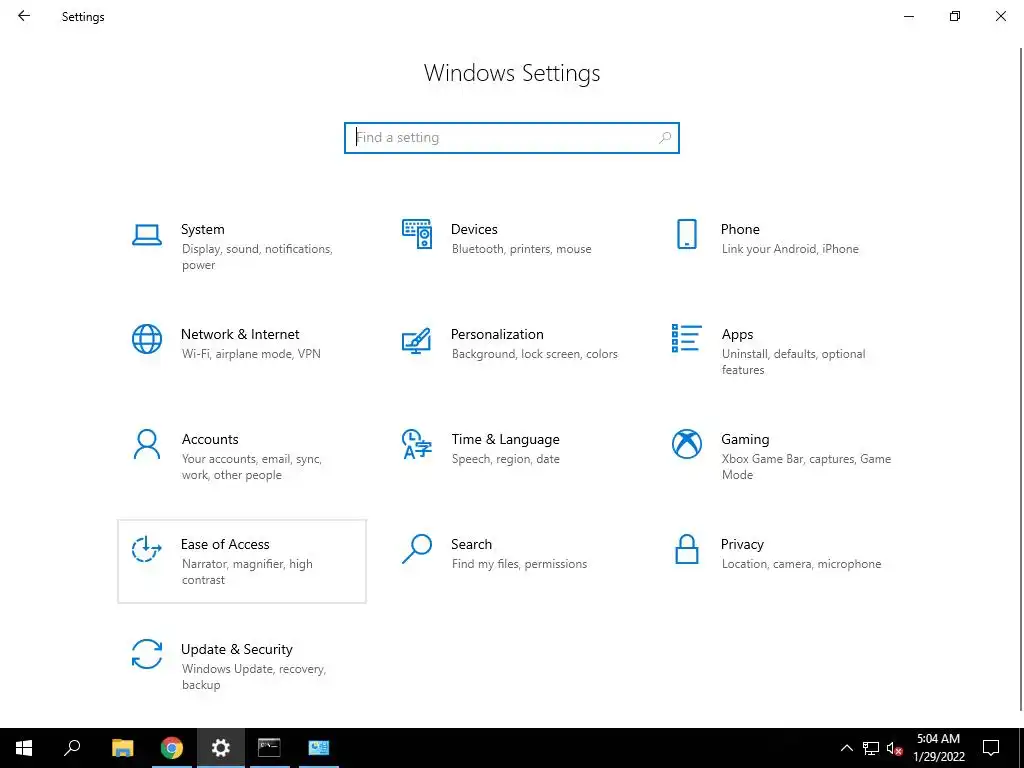Click the System heading text

coord(202,229)
